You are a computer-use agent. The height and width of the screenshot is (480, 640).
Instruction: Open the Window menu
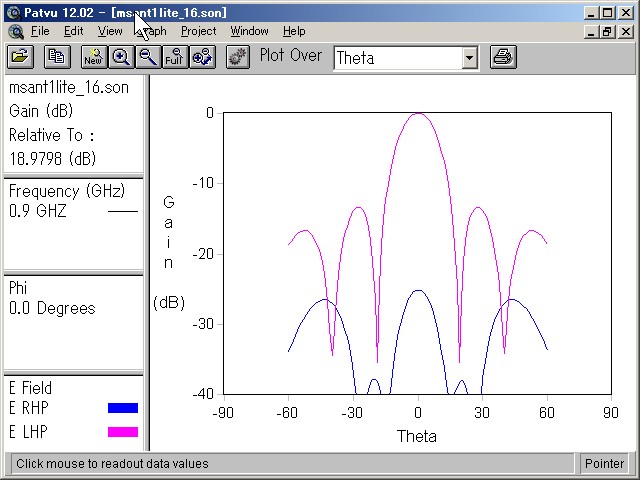[249, 31]
